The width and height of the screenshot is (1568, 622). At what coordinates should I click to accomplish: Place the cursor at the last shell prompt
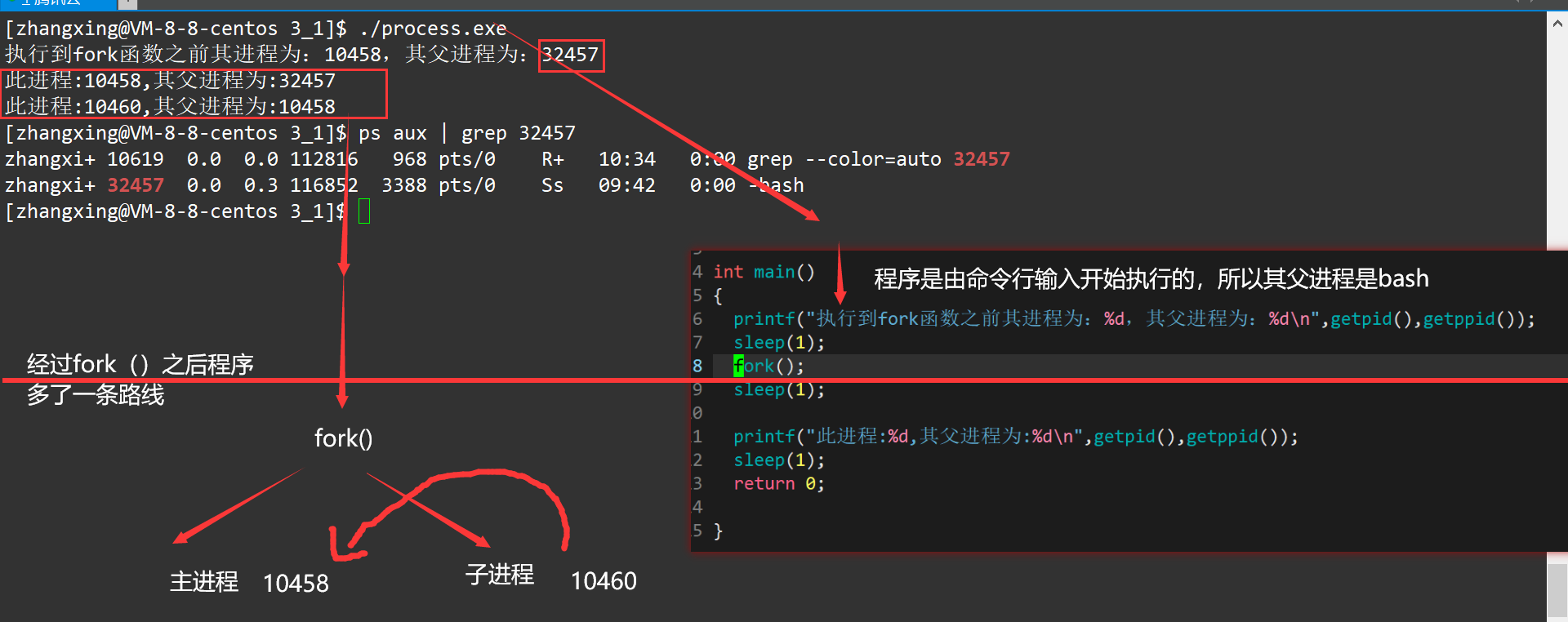[364, 211]
